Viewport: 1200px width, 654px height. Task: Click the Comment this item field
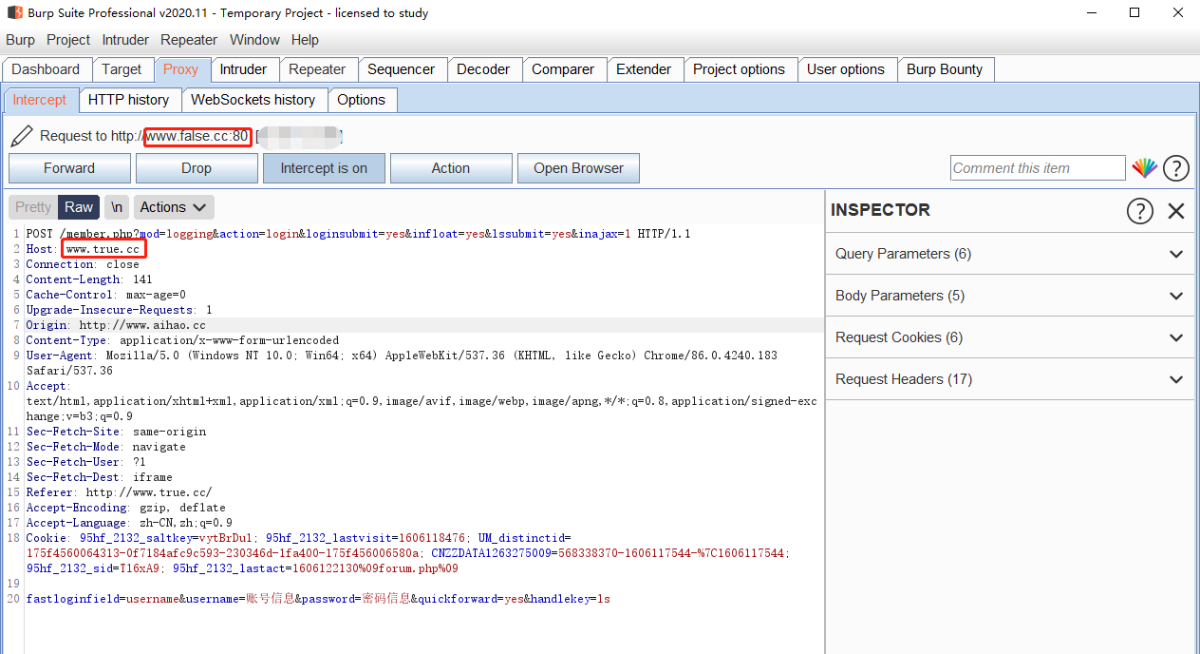point(1037,168)
